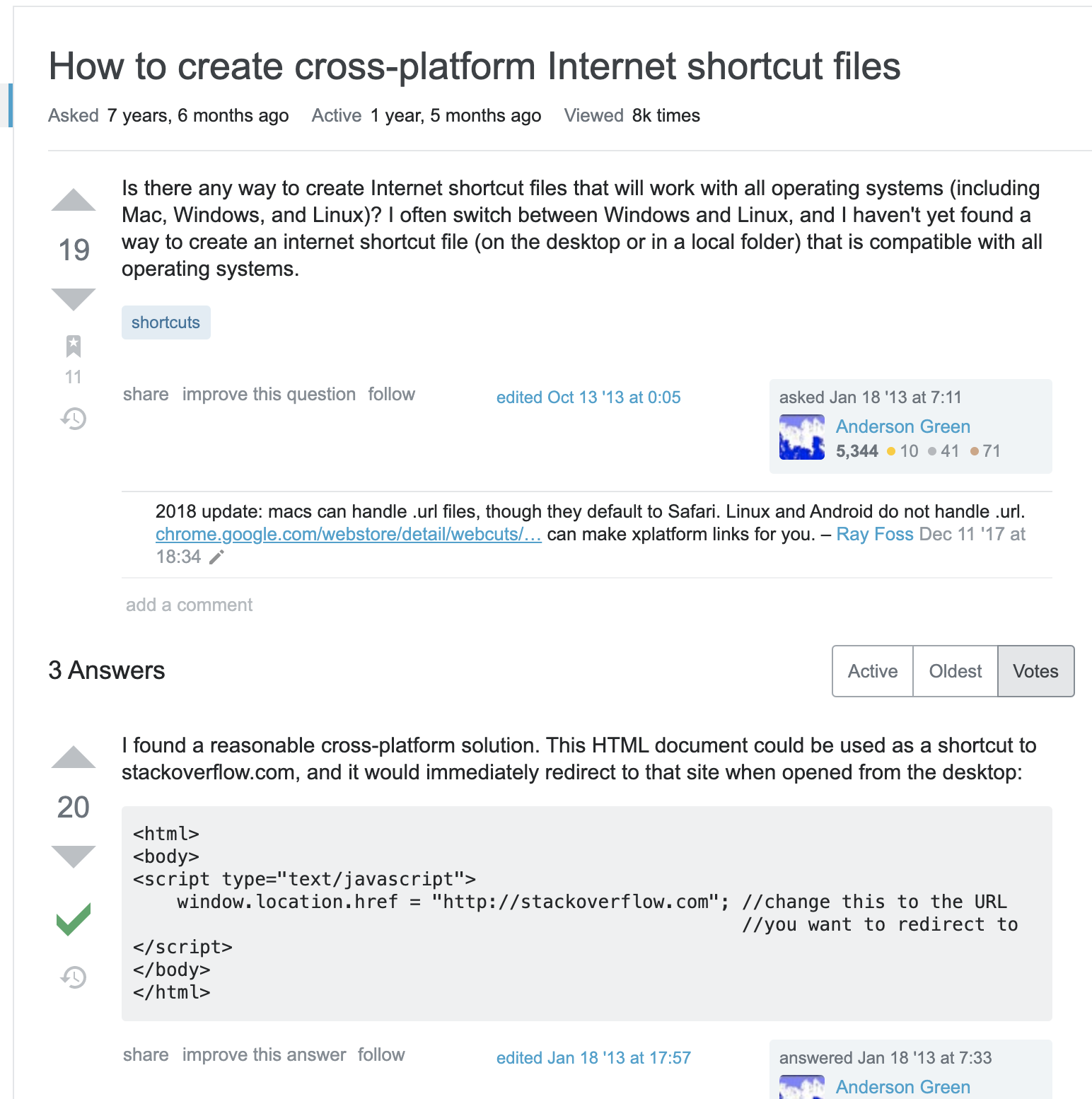Image resolution: width=1092 pixels, height=1099 pixels.
Task: Click the reputation score '5,344'
Action: click(857, 451)
